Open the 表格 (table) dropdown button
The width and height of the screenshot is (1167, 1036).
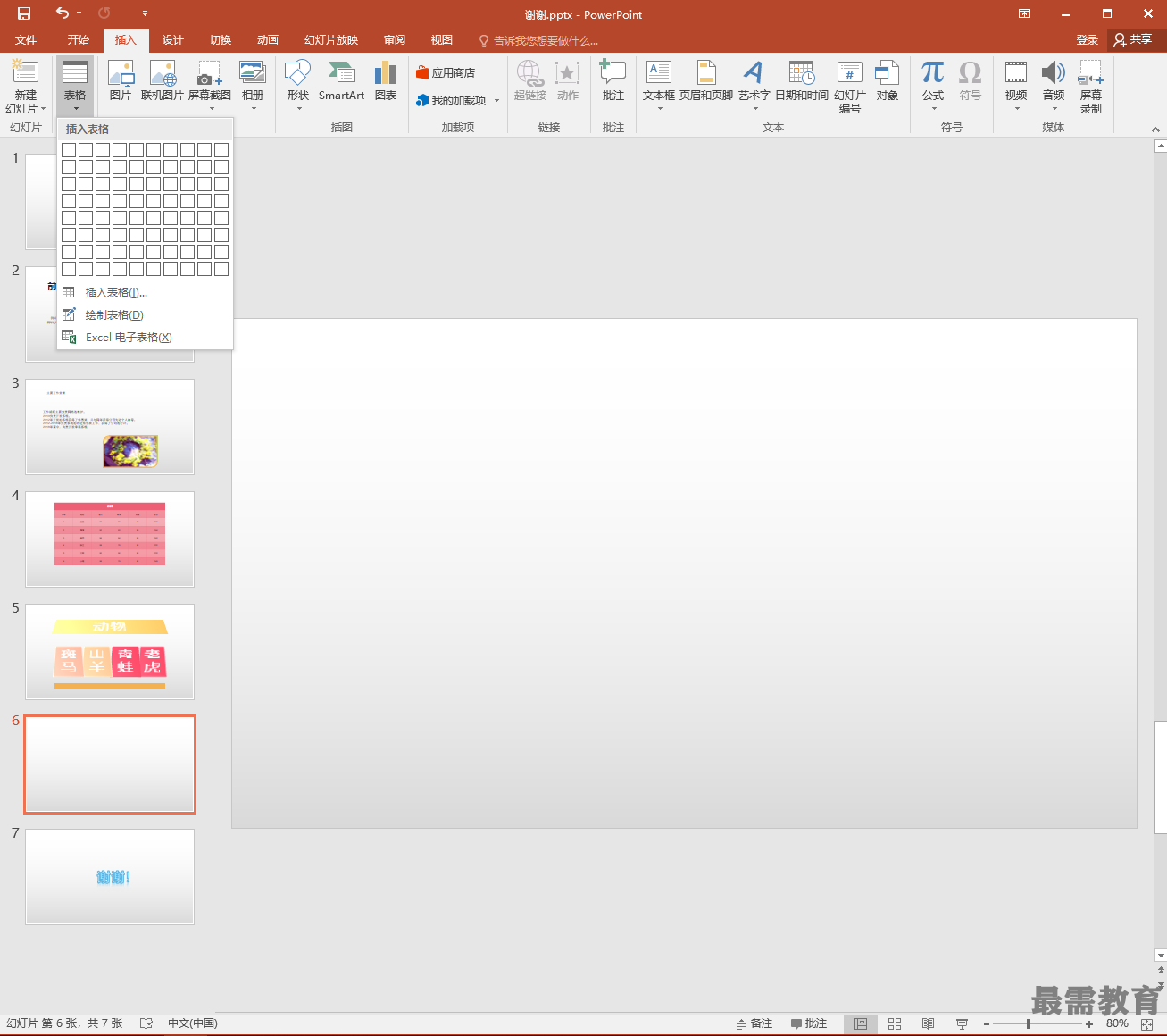tap(75, 87)
